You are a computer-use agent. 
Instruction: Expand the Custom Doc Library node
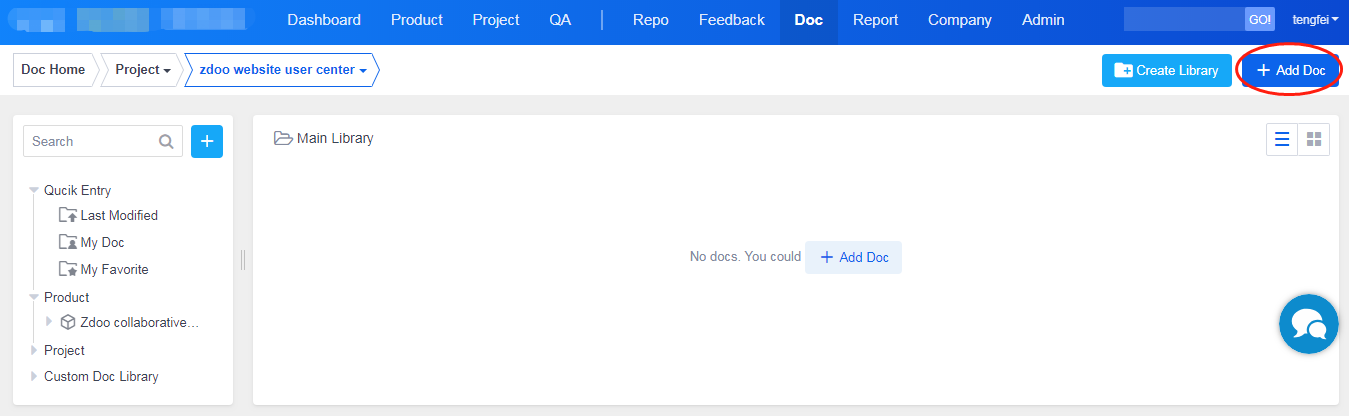pyautogui.click(x=34, y=377)
